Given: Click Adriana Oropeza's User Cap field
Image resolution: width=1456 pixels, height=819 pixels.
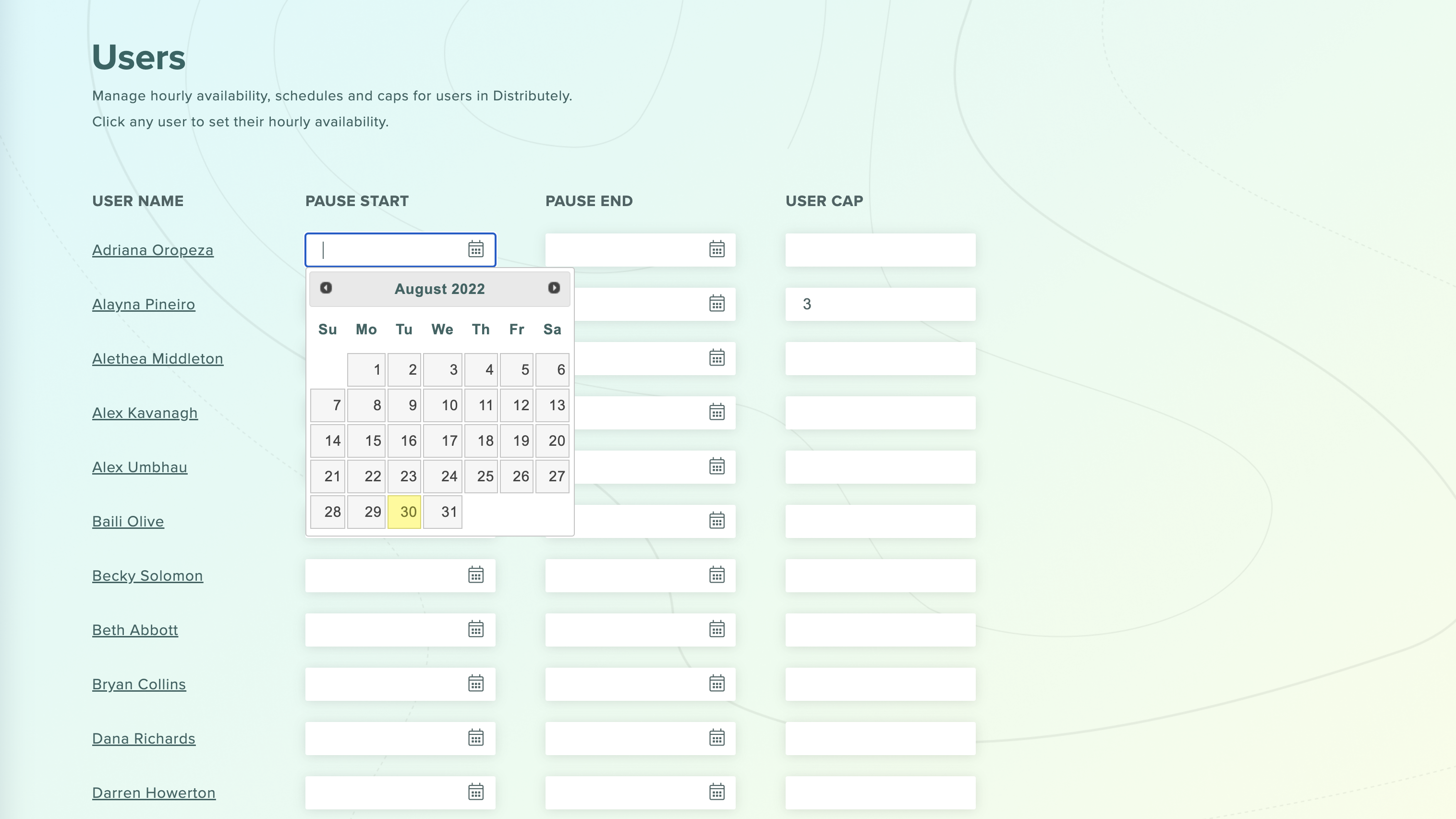Looking at the screenshot, I should click(x=879, y=250).
